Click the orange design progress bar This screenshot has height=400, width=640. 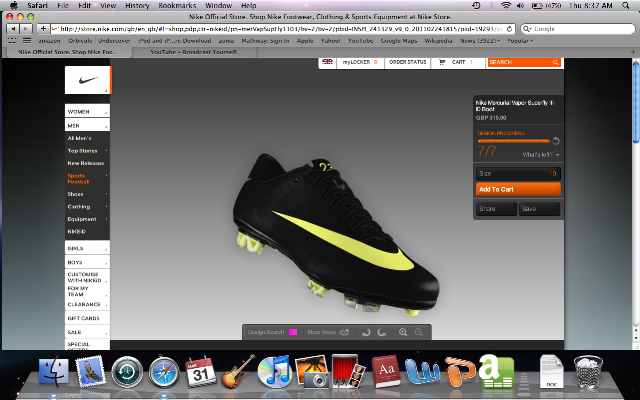point(513,141)
